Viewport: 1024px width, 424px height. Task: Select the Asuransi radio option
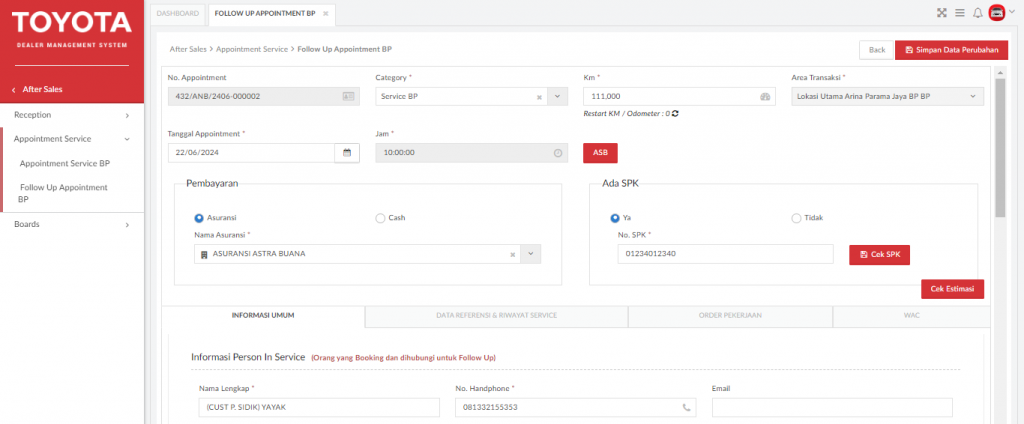click(x=199, y=218)
